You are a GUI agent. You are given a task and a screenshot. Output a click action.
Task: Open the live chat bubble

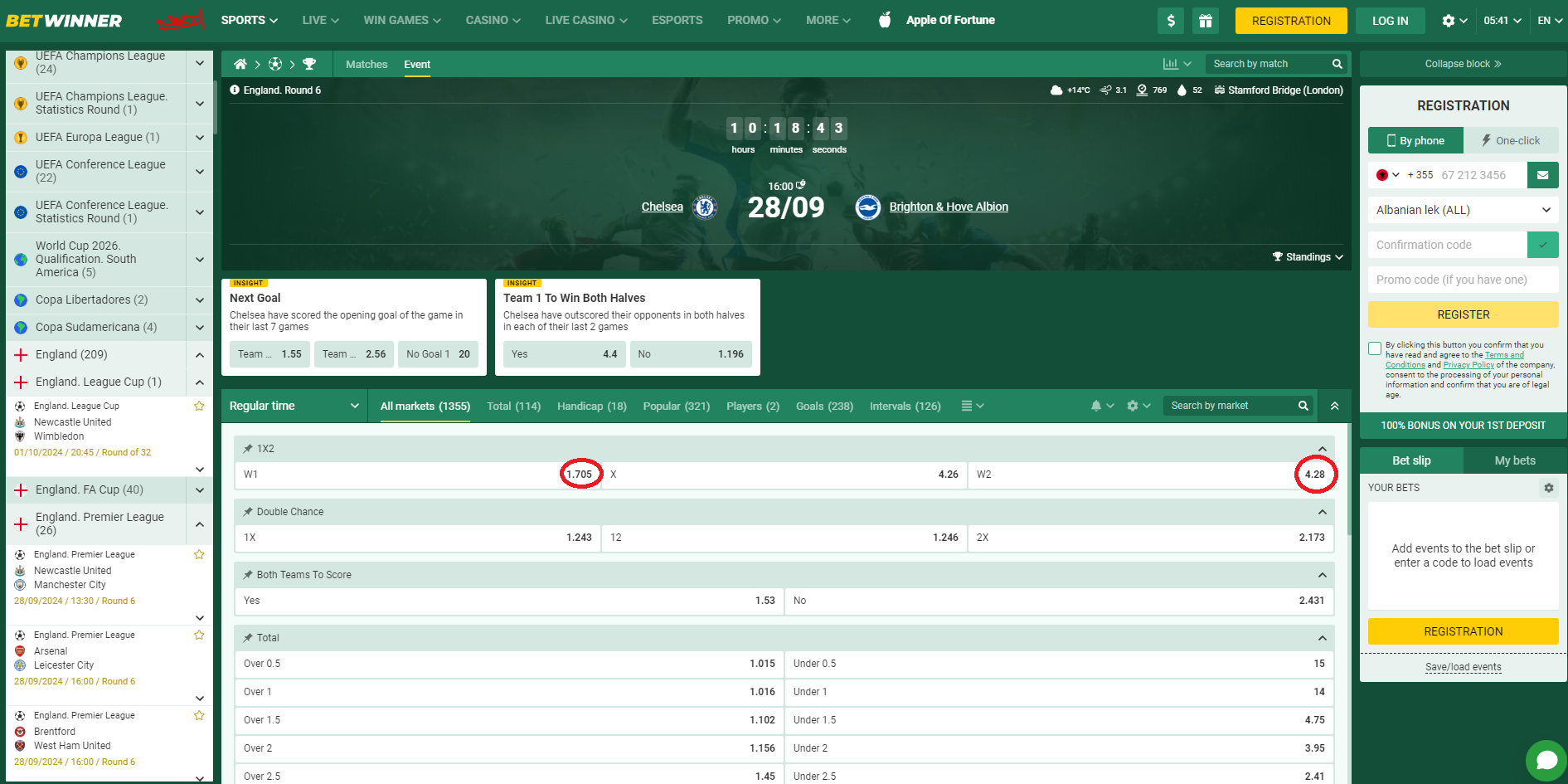pos(1546,761)
